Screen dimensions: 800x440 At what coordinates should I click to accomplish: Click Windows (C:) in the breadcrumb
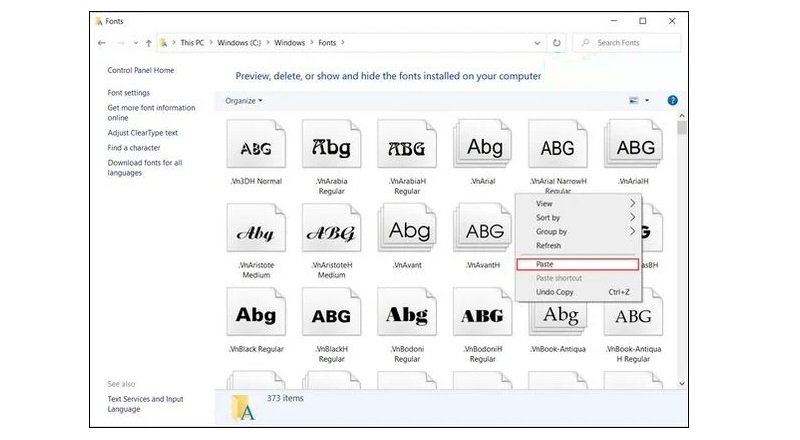pos(239,43)
